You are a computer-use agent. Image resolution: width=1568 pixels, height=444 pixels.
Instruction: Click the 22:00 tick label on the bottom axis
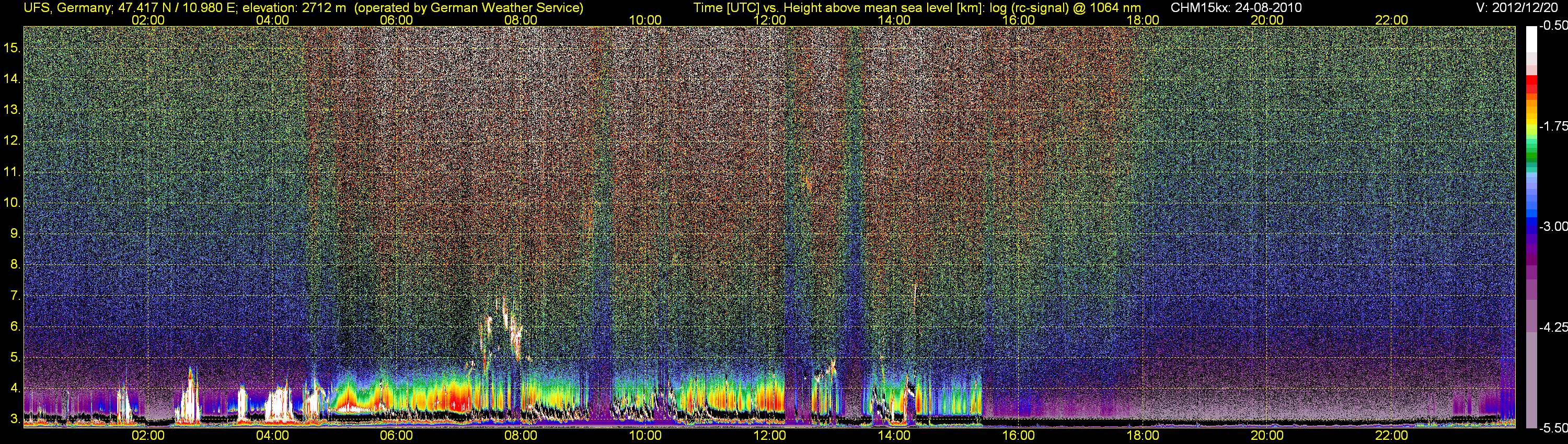(x=1391, y=436)
